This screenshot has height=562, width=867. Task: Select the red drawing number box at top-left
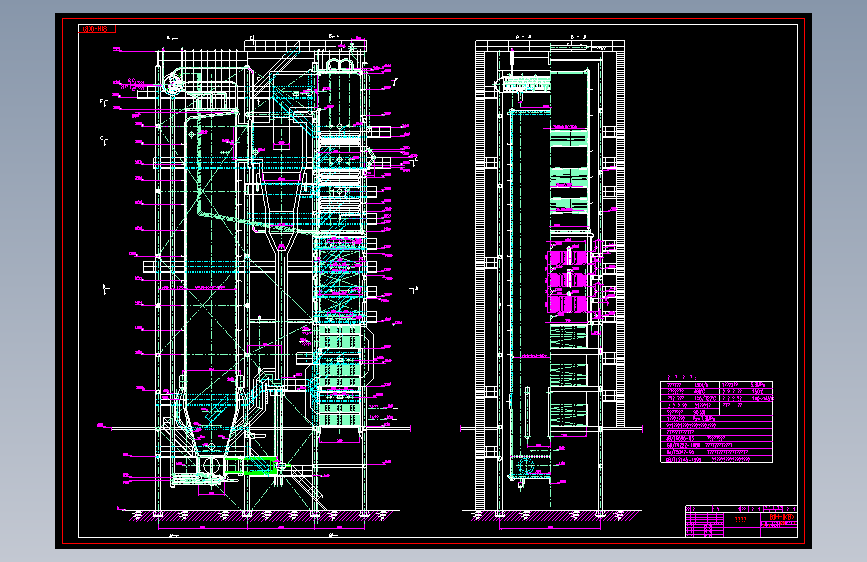coord(97,29)
